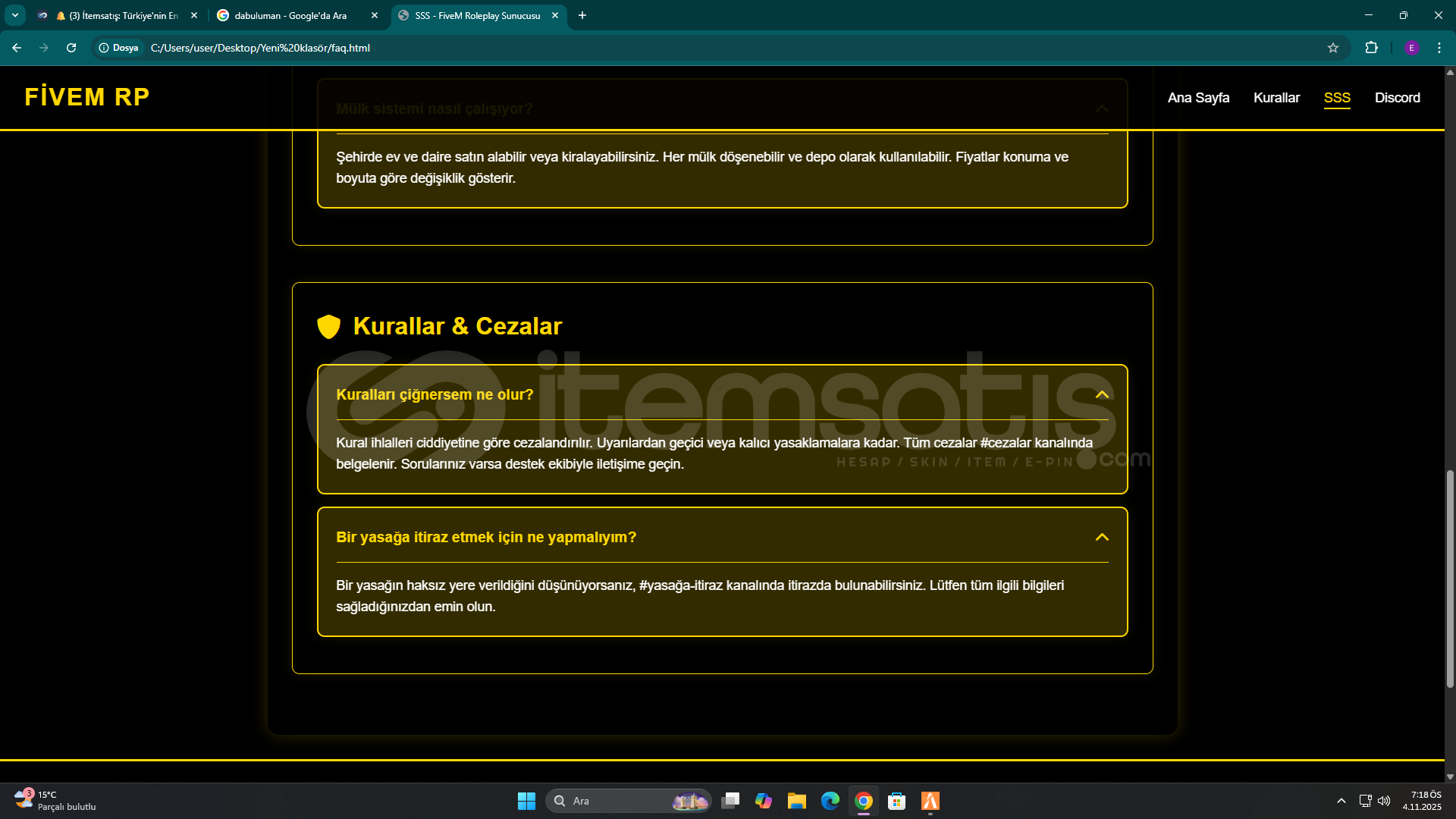Bookmark this page with star icon
Viewport: 1456px width, 819px height.
(x=1332, y=48)
